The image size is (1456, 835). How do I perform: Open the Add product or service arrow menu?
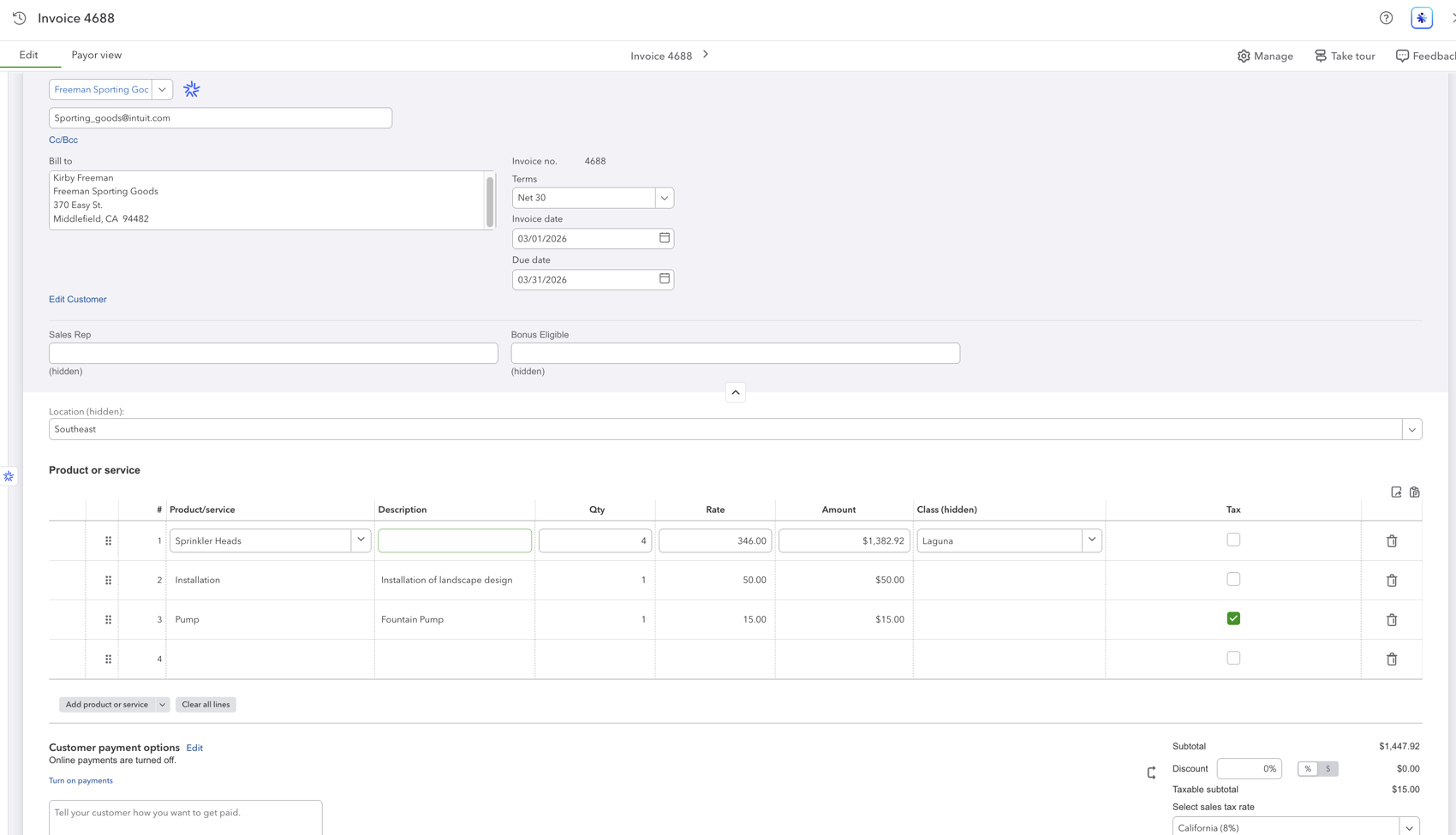[x=162, y=705]
